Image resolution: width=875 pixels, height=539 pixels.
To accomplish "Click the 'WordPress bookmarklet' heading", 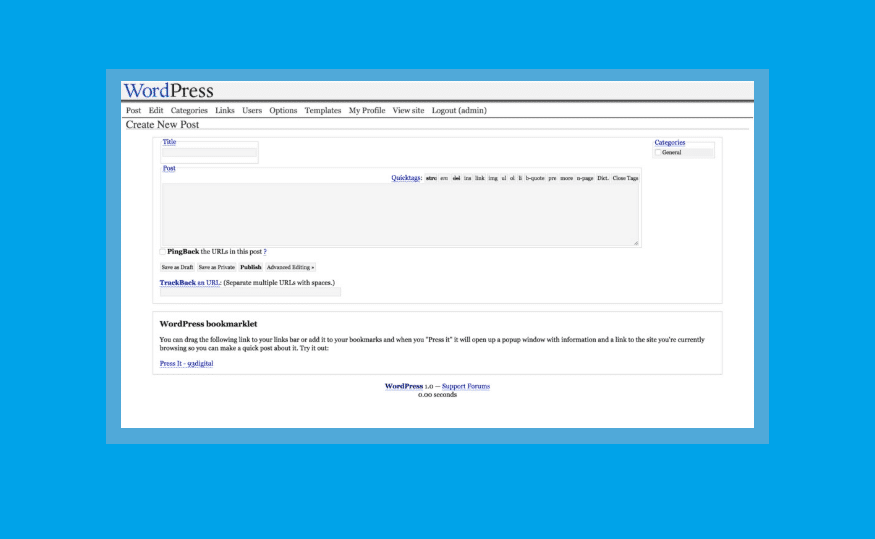I will click(208, 324).
